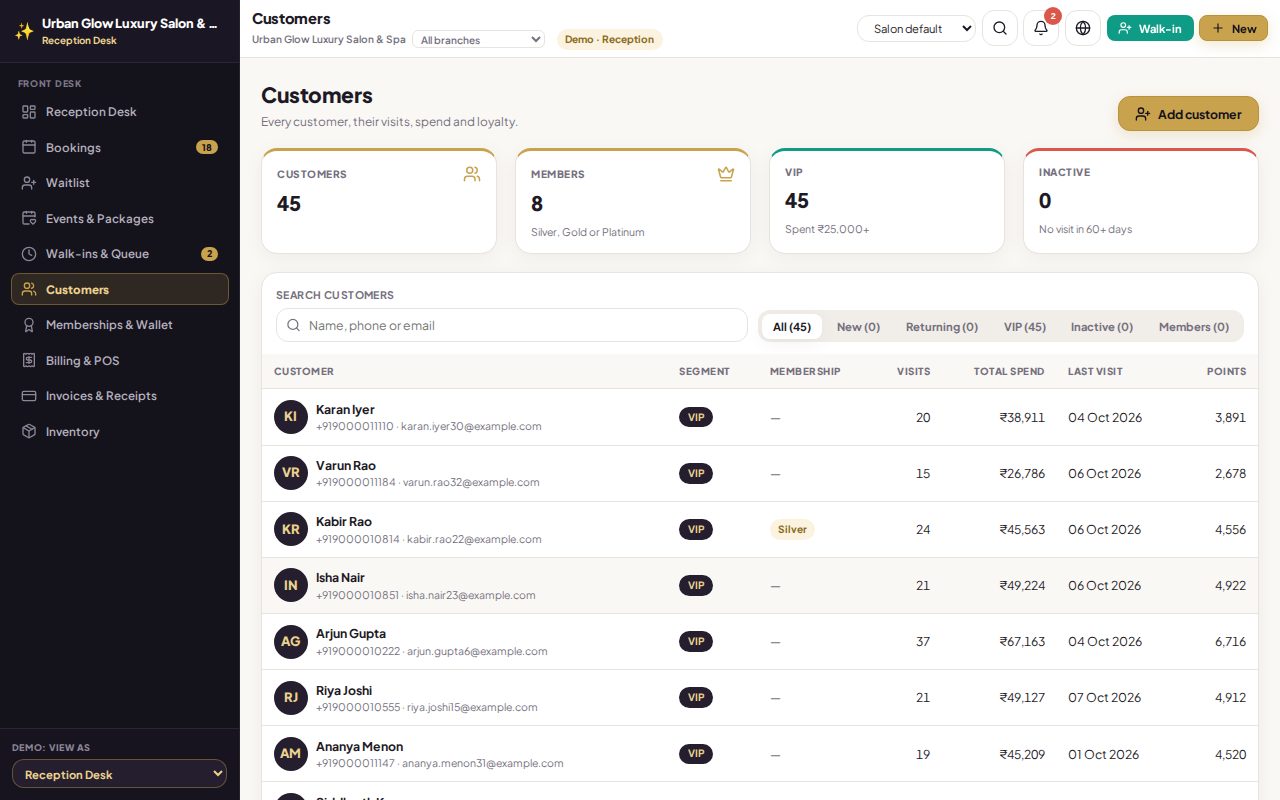Click the Arjun Gupta customer name
Image resolution: width=1280 pixels, height=800 pixels.
click(351, 633)
